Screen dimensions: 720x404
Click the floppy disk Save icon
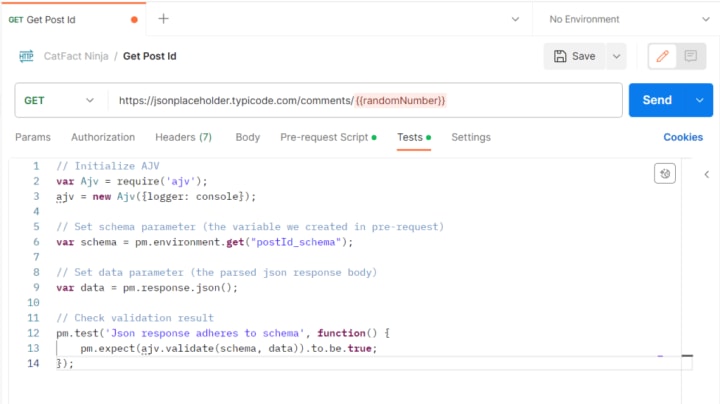click(560, 56)
